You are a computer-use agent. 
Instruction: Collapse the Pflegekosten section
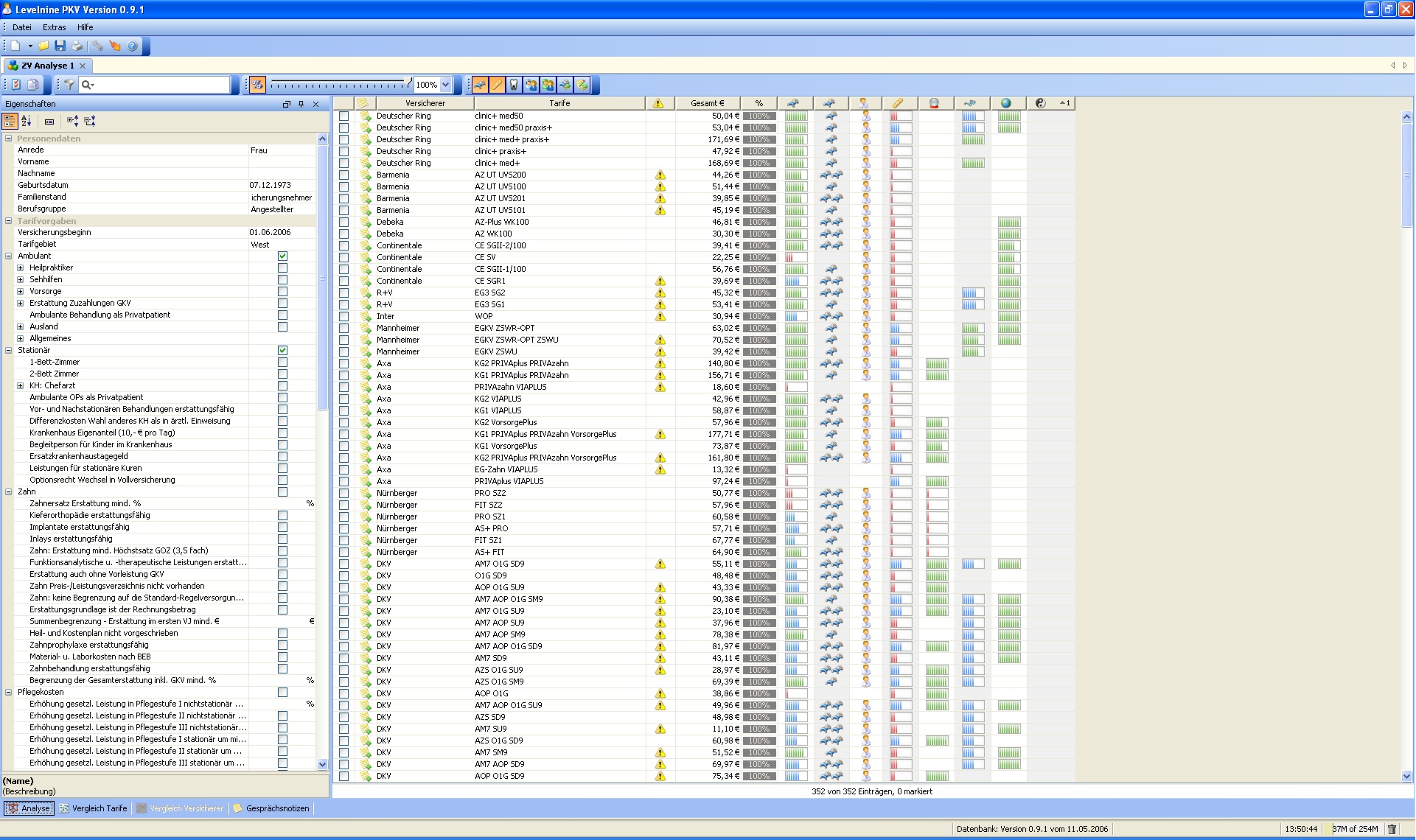[9, 692]
